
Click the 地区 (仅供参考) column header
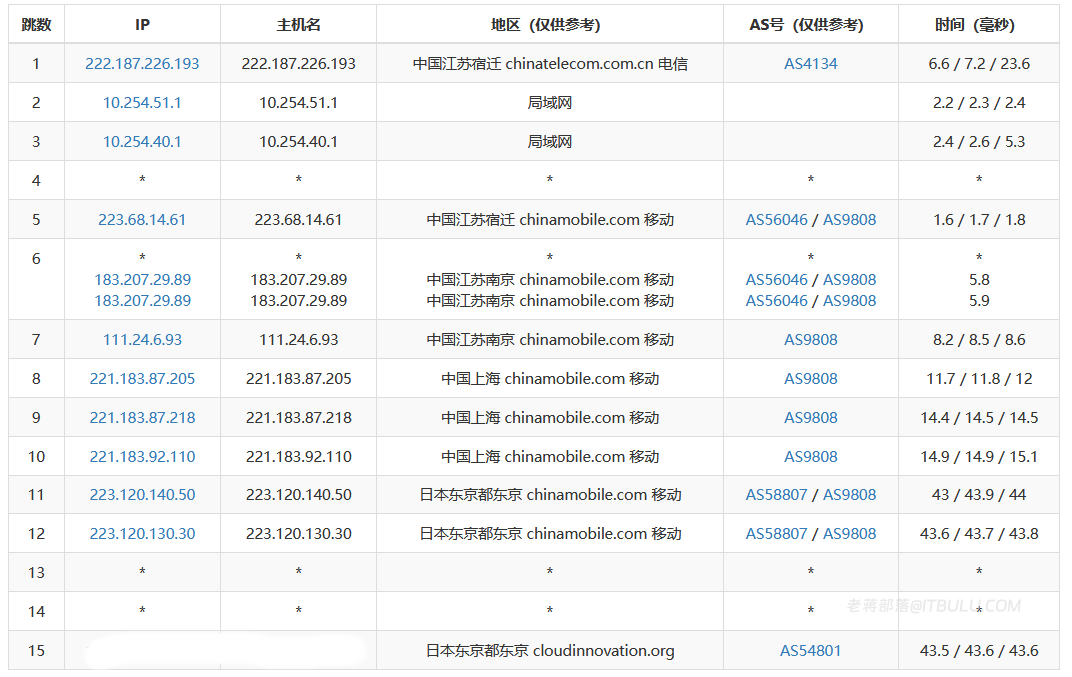pos(550,25)
